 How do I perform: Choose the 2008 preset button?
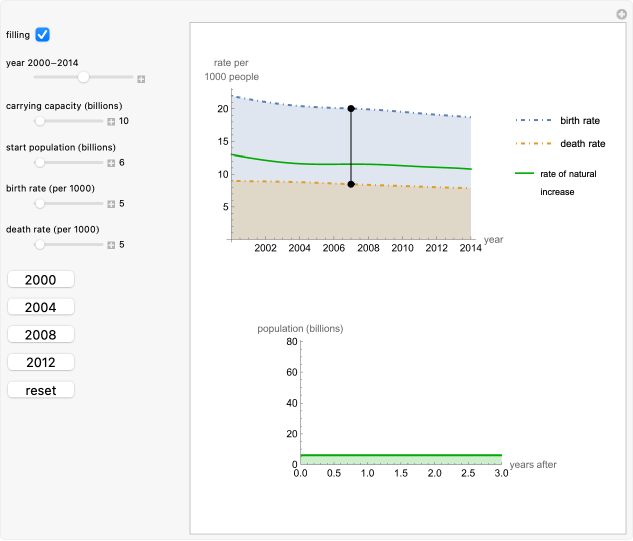click(41, 335)
